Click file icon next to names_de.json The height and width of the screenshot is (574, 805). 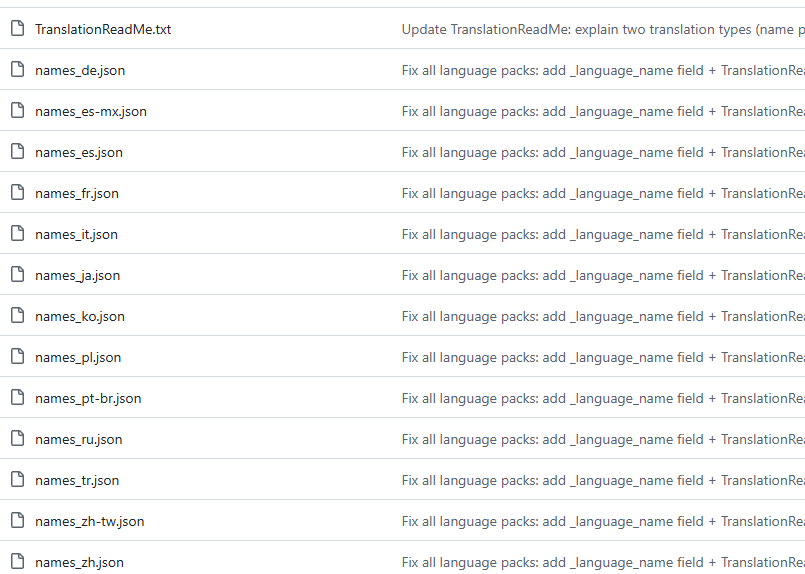pos(17,69)
